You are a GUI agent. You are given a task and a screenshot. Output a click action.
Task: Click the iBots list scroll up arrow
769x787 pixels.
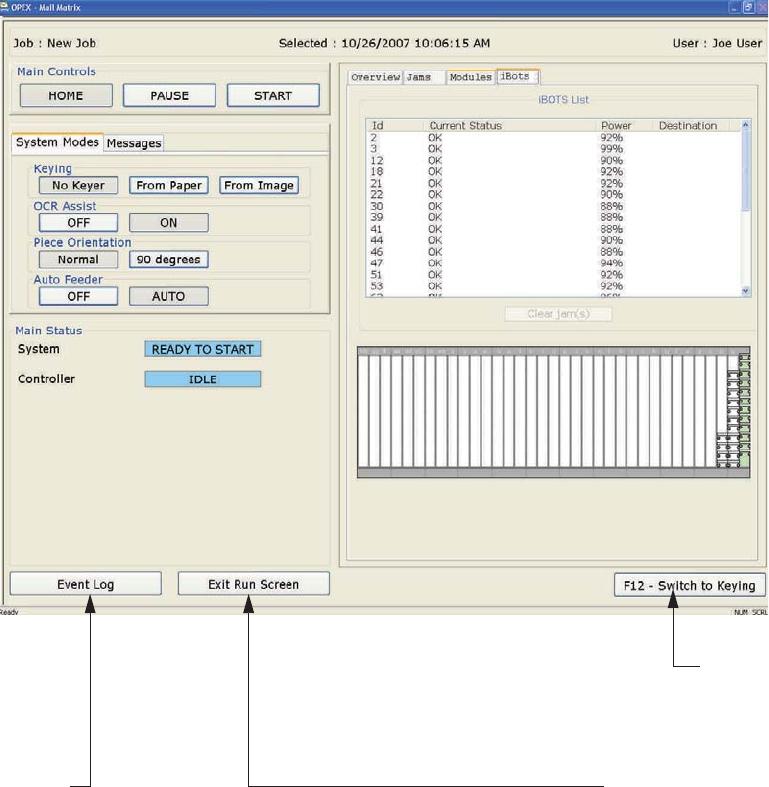pos(745,124)
